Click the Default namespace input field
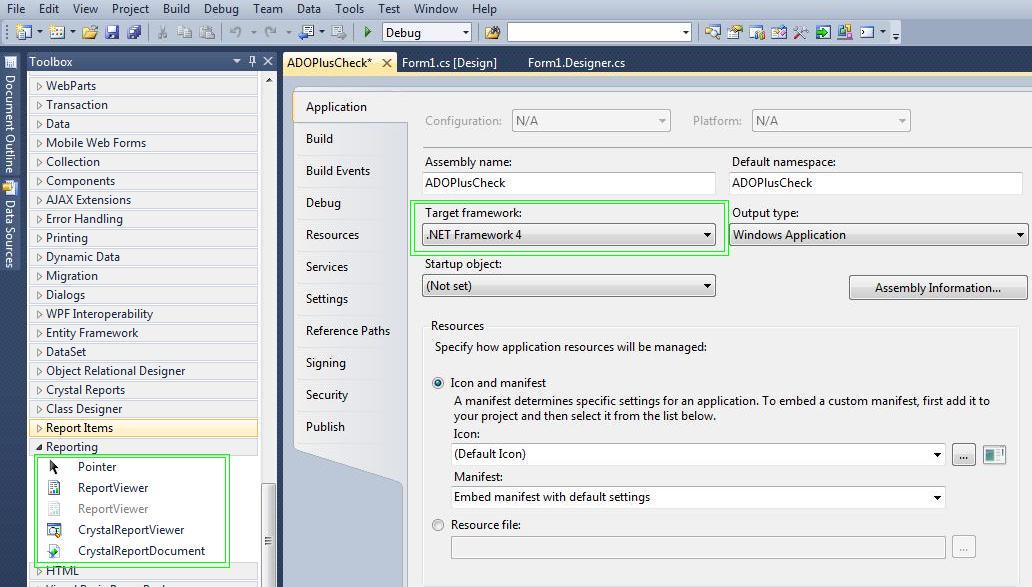The image size is (1032, 587). click(x=876, y=183)
